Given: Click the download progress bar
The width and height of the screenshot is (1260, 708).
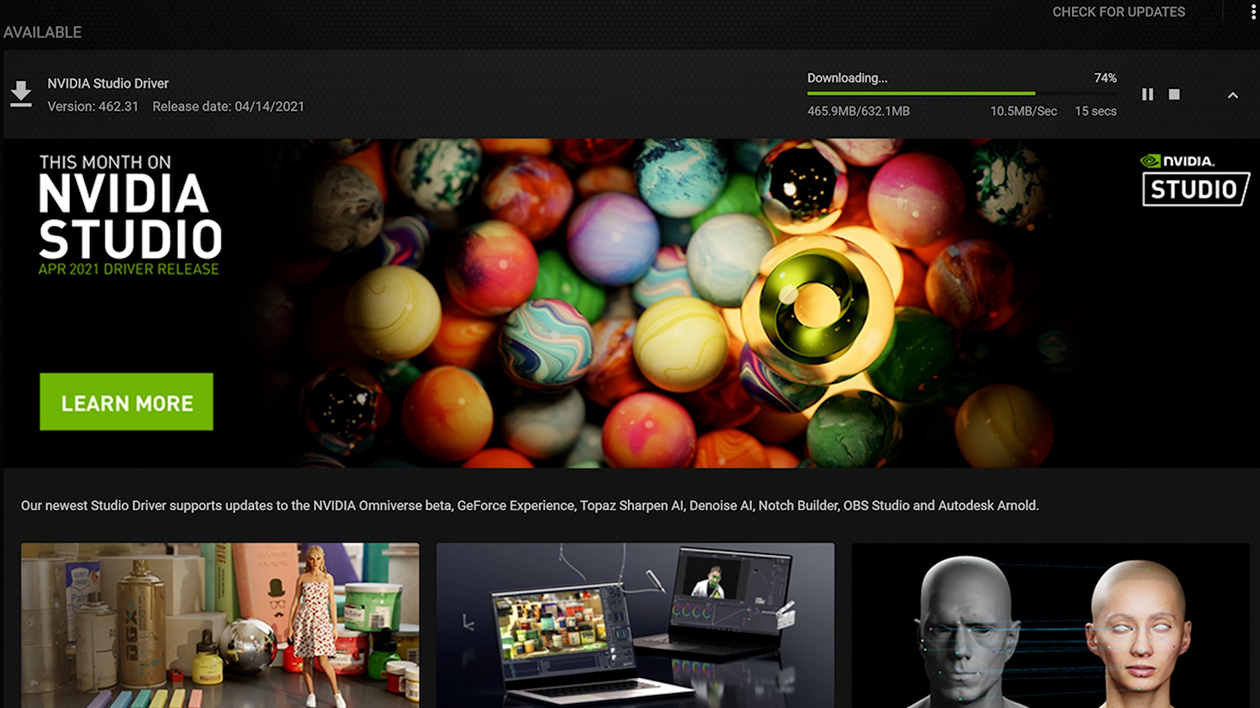Looking at the screenshot, I should 962,94.
